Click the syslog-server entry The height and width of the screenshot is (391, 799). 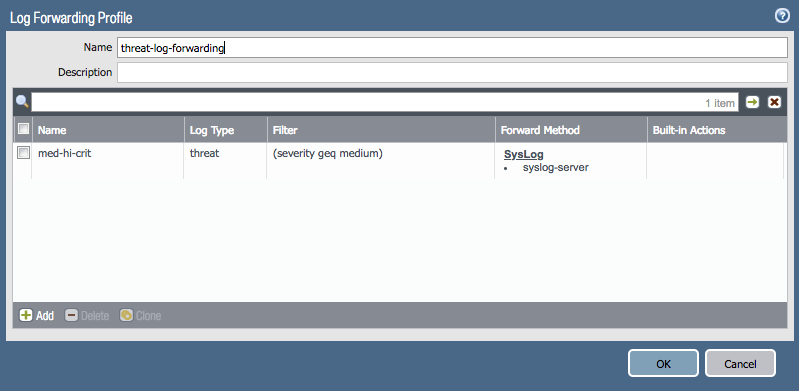point(555,167)
